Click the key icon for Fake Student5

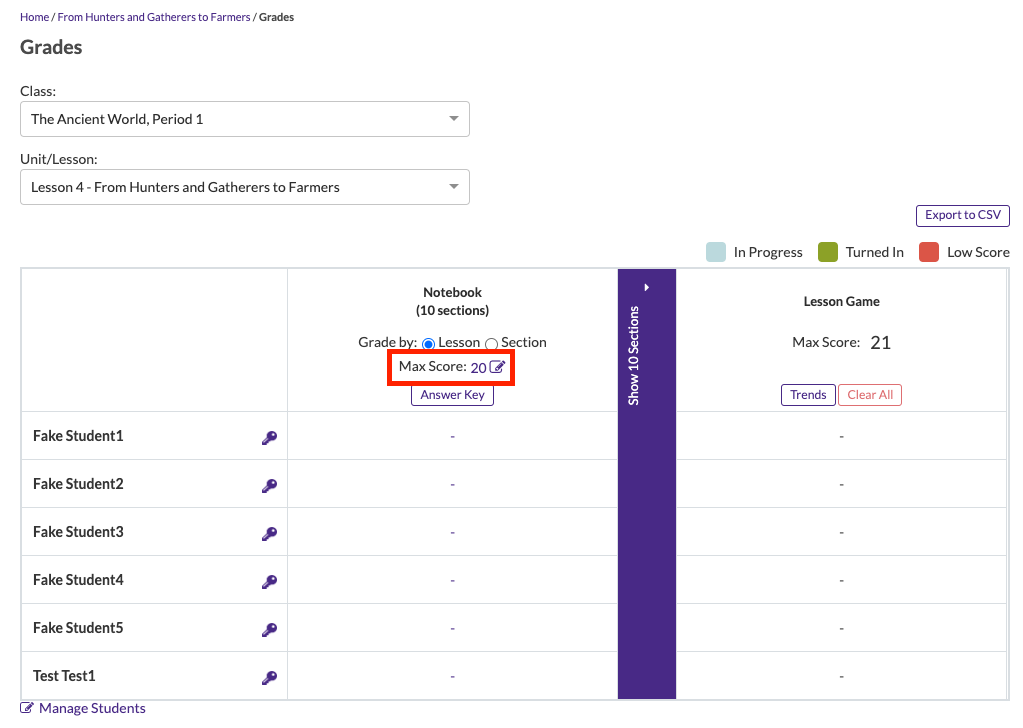(x=269, y=628)
